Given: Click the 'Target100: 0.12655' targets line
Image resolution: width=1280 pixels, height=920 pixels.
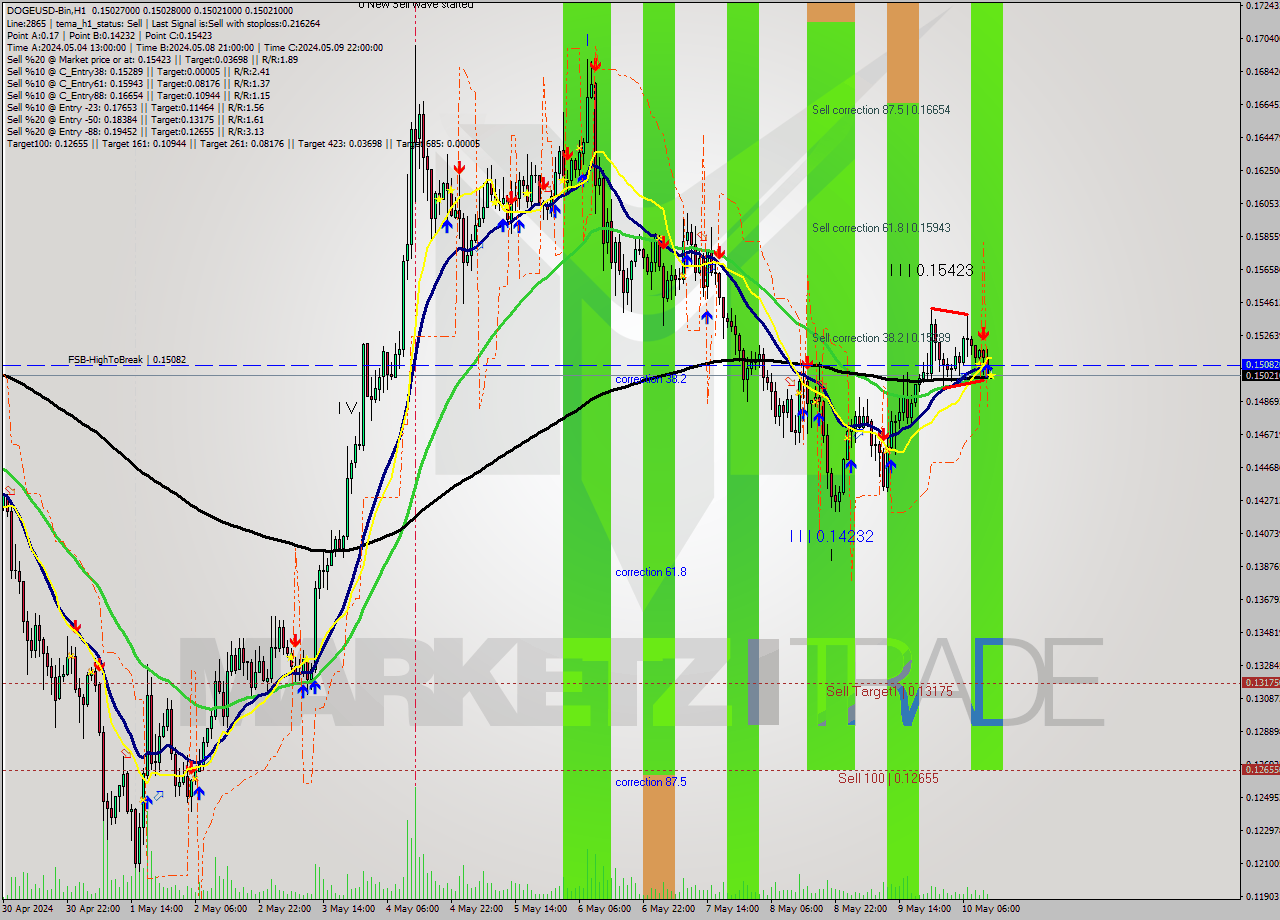Looking at the screenshot, I should pos(243,144).
